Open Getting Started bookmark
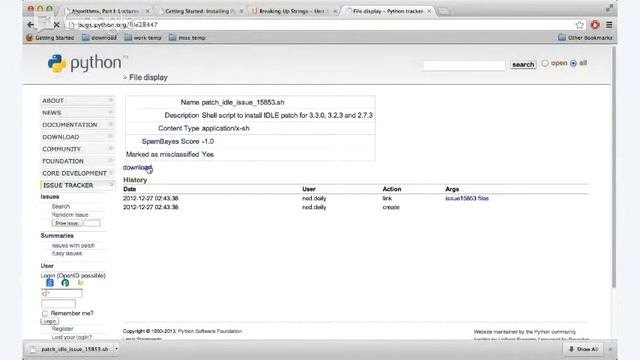 pos(50,38)
